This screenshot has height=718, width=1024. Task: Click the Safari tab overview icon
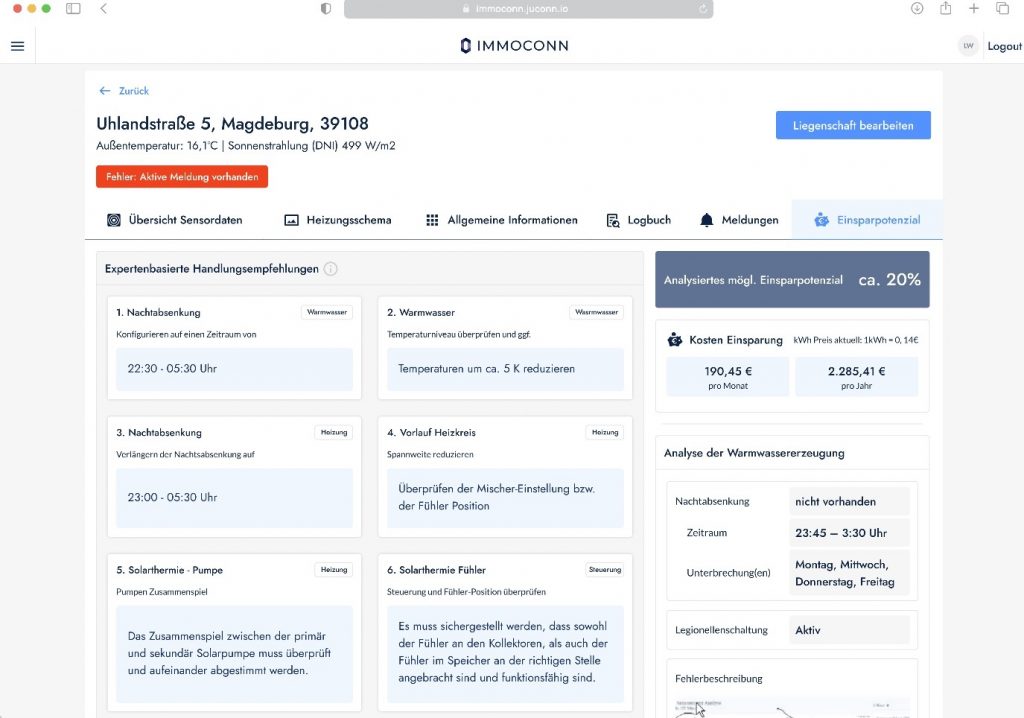1002,8
